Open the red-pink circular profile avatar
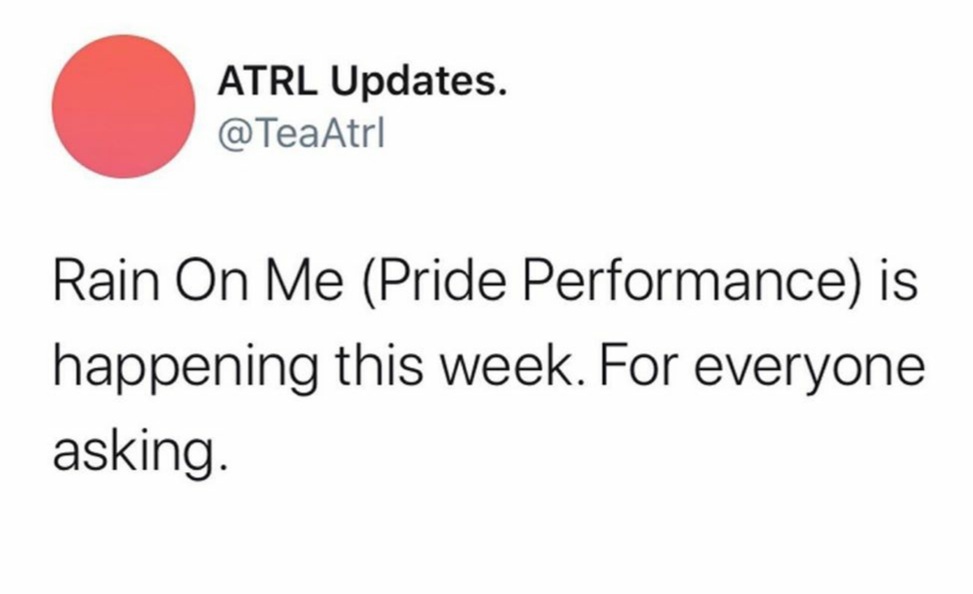The image size is (973, 594). click(x=123, y=106)
